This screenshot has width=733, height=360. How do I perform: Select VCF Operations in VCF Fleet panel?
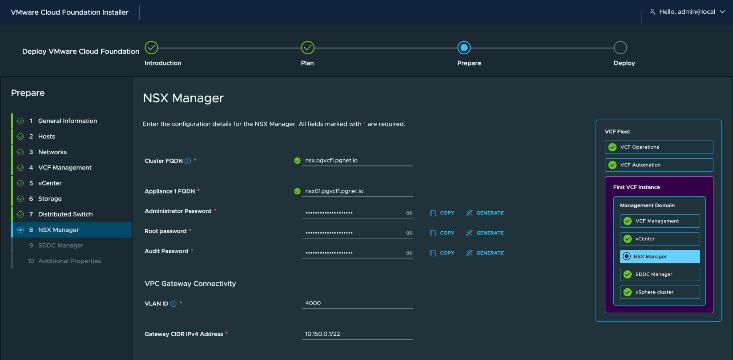(x=659, y=147)
